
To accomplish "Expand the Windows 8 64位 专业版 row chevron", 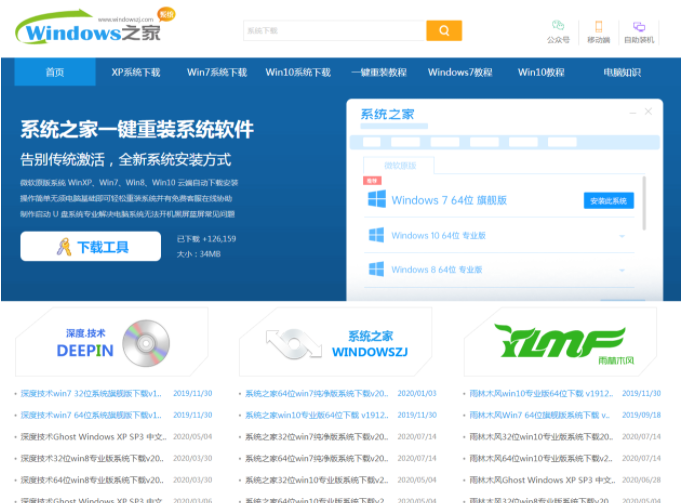I will click(621, 271).
